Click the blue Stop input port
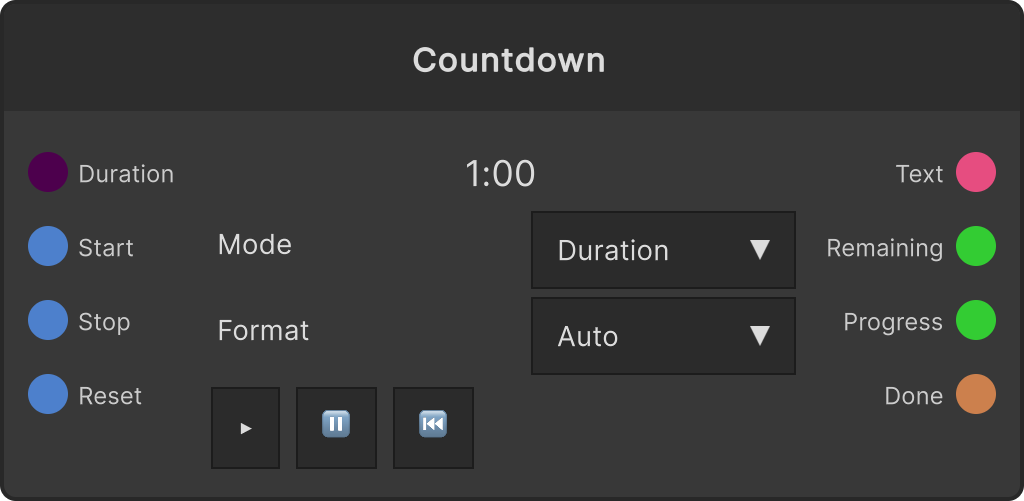 click(48, 320)
